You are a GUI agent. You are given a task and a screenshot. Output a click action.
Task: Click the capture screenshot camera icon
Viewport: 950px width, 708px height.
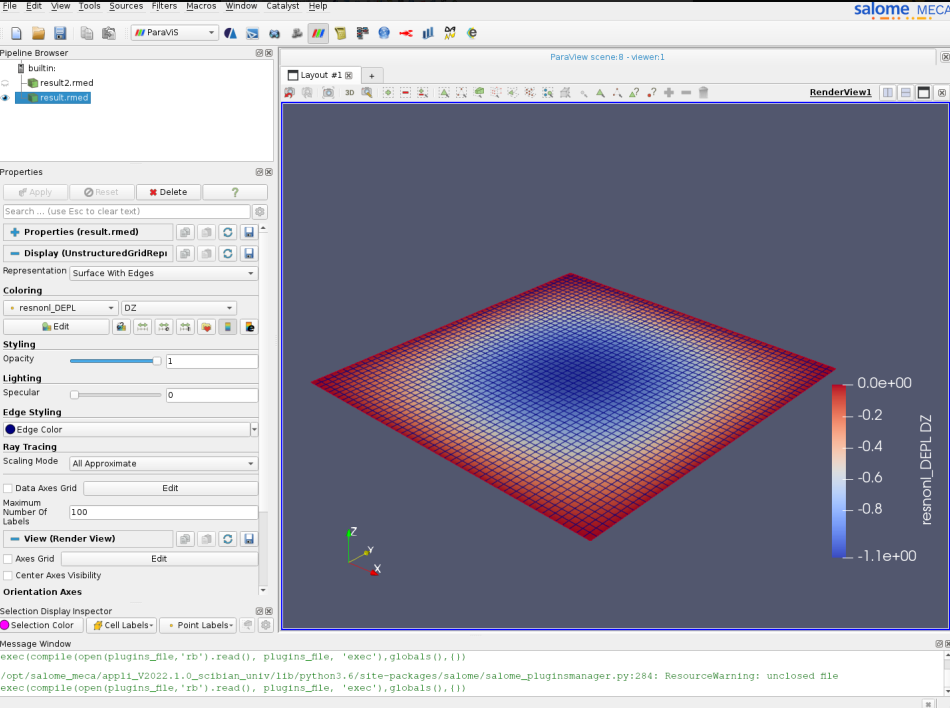[328, 93]
